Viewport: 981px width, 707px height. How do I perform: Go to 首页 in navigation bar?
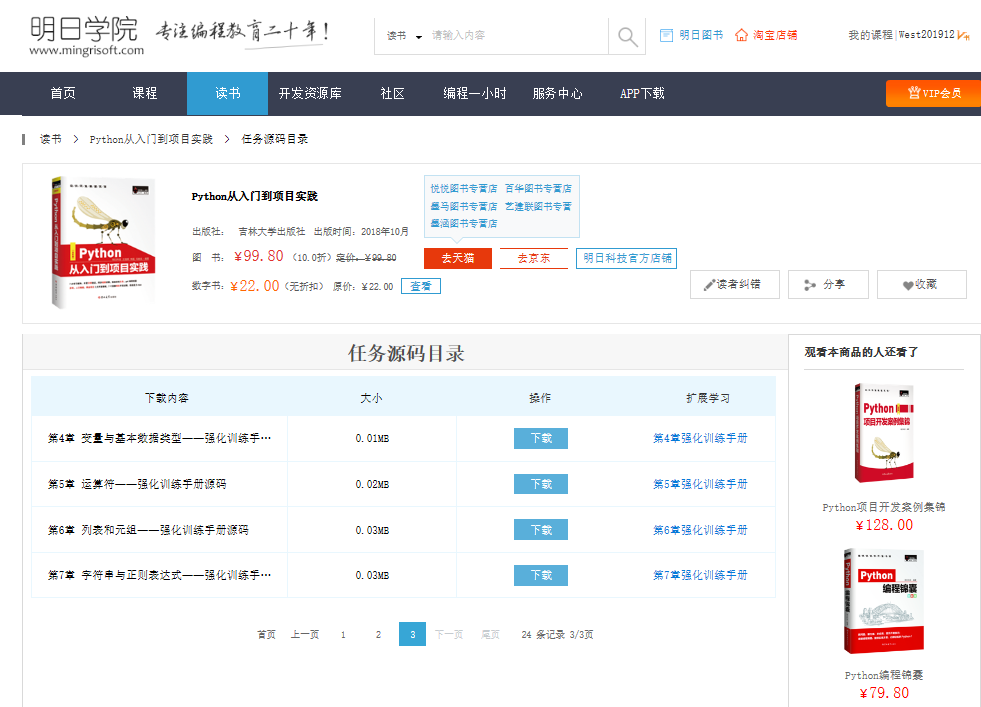63,93
